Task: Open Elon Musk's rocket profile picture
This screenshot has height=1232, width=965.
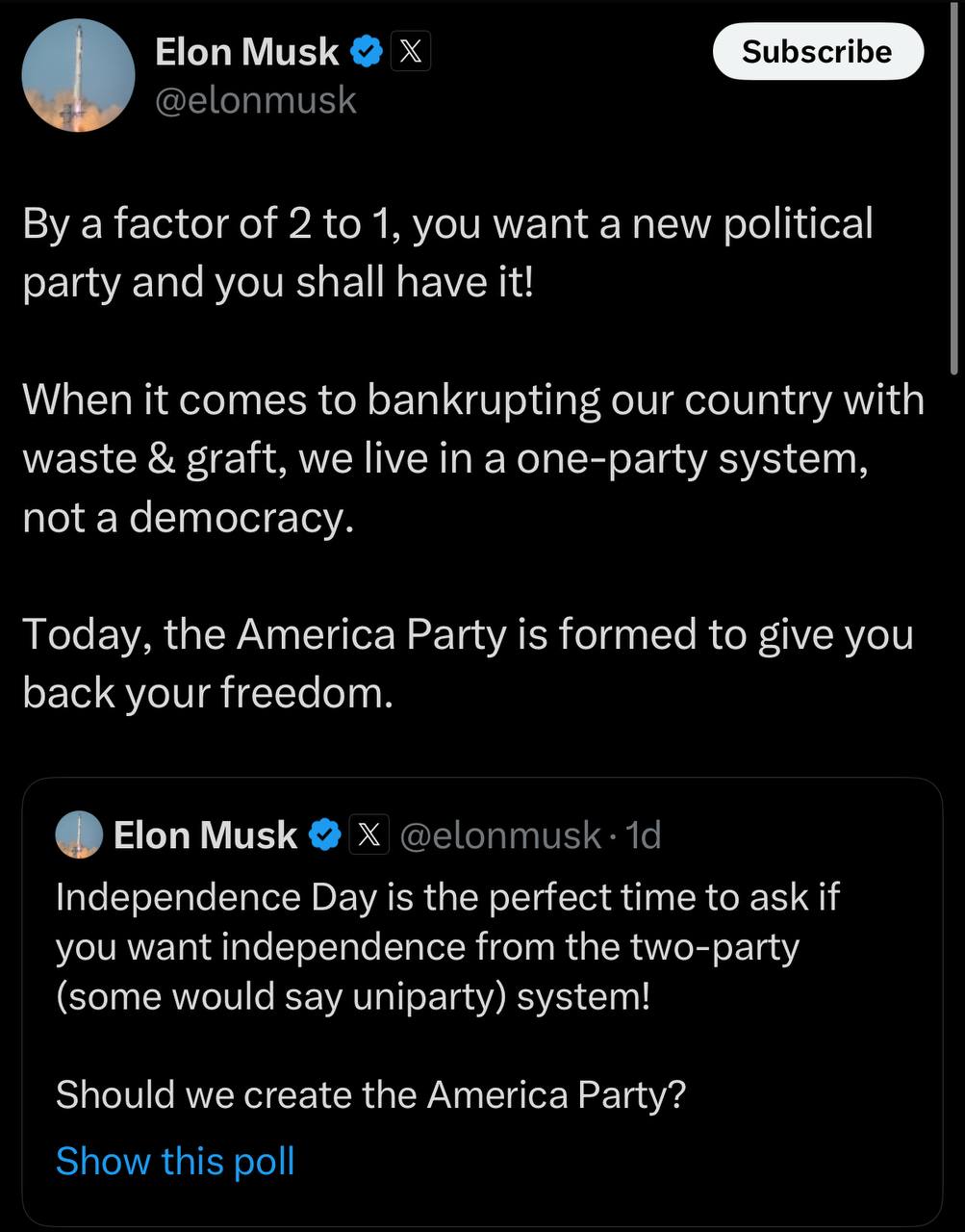Action: pyautogui.click(x=78, y=75)
